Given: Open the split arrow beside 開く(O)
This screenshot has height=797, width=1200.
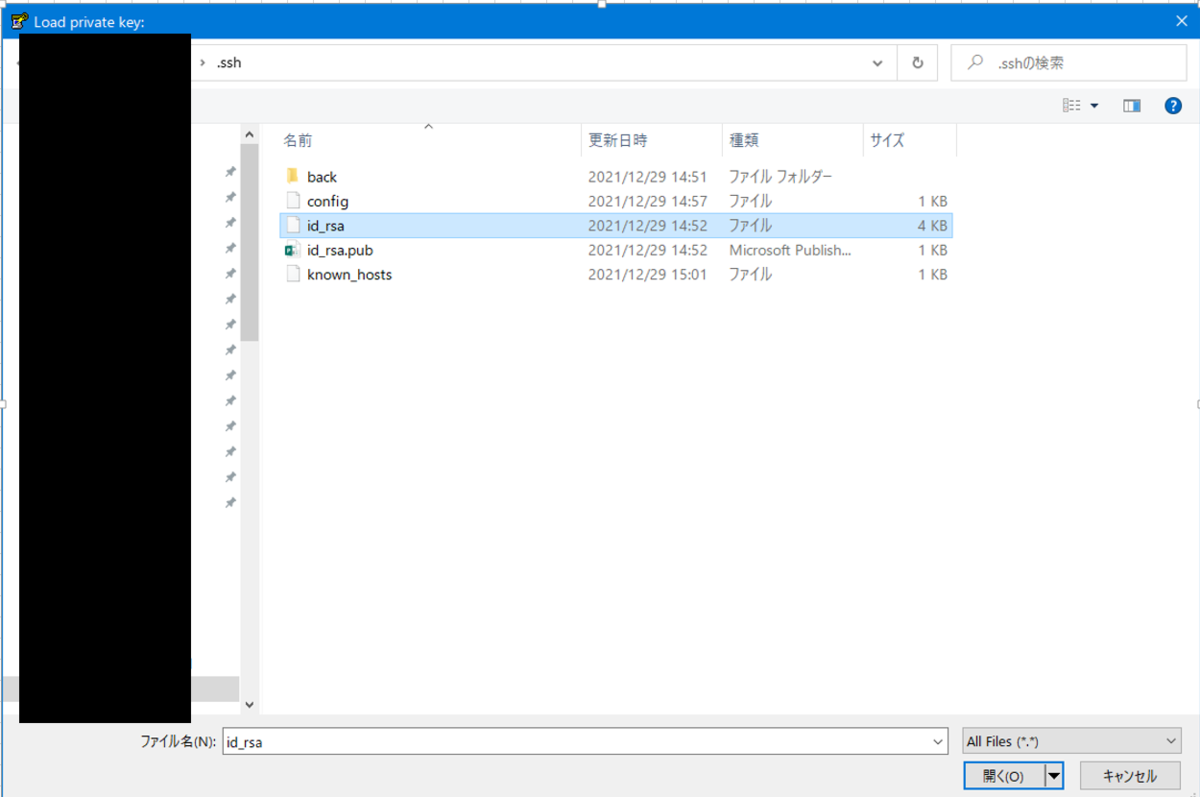Looking at the screenshot, I should point(1053,775).
